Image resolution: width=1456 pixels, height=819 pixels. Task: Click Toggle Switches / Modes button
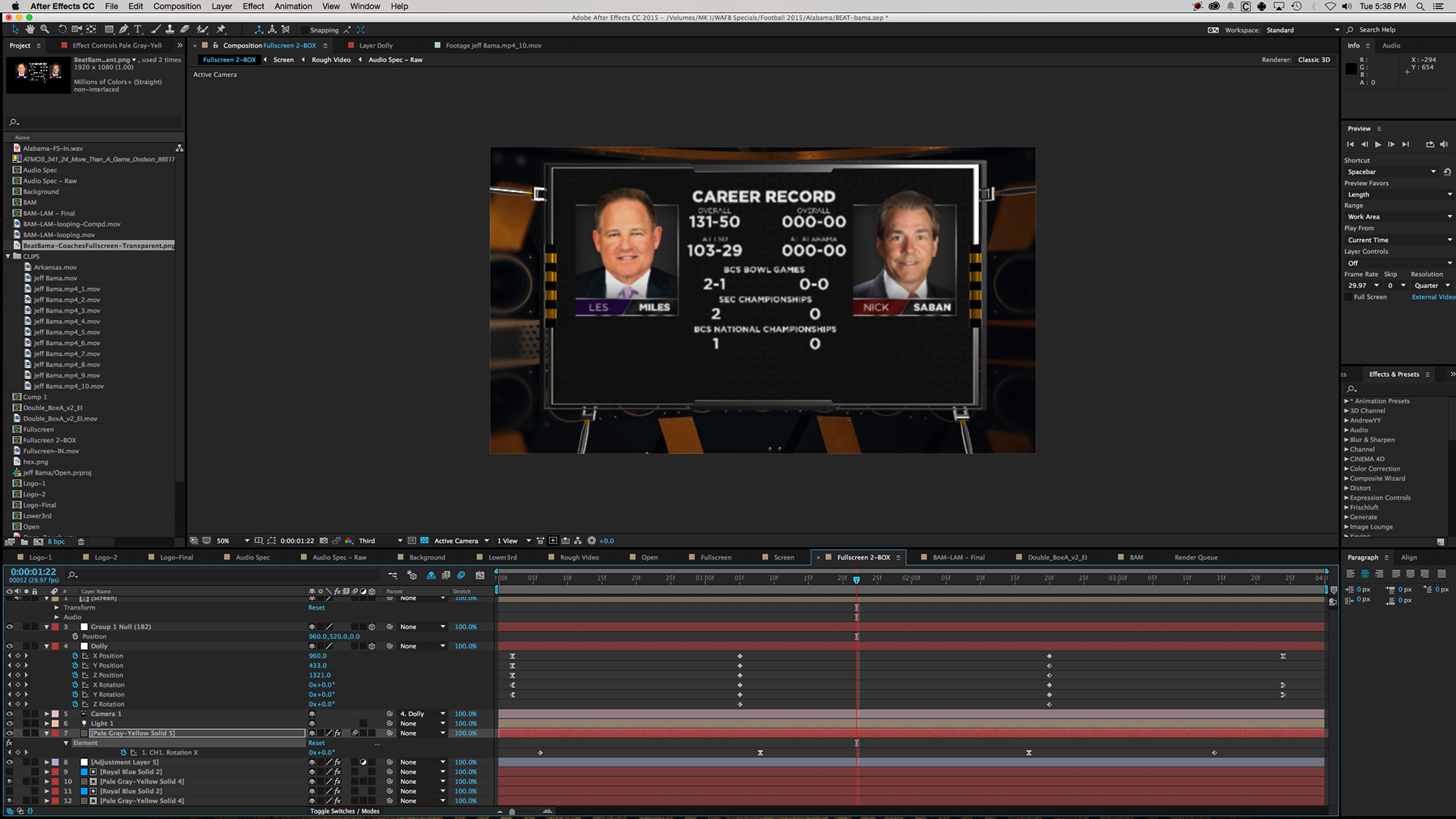[x=344, y=811]
